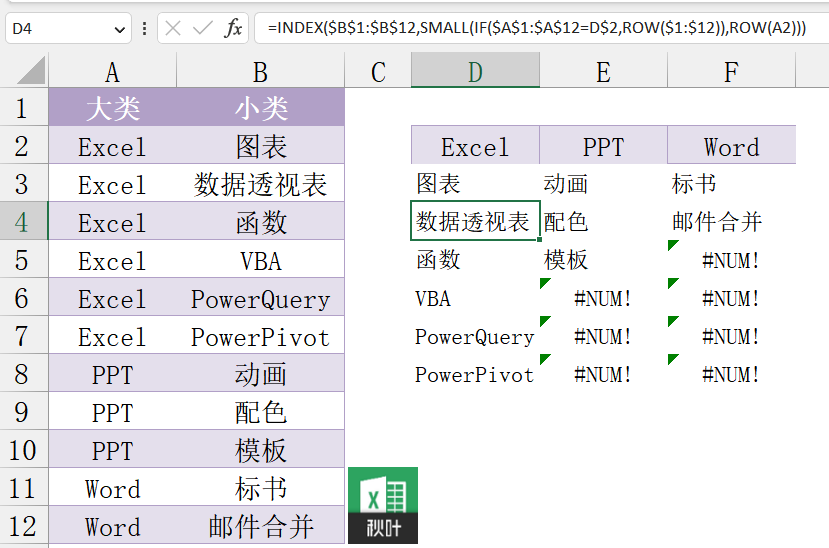Select row 5 header
The height and width of the screenshot is (548, 829).
point(24,259)
